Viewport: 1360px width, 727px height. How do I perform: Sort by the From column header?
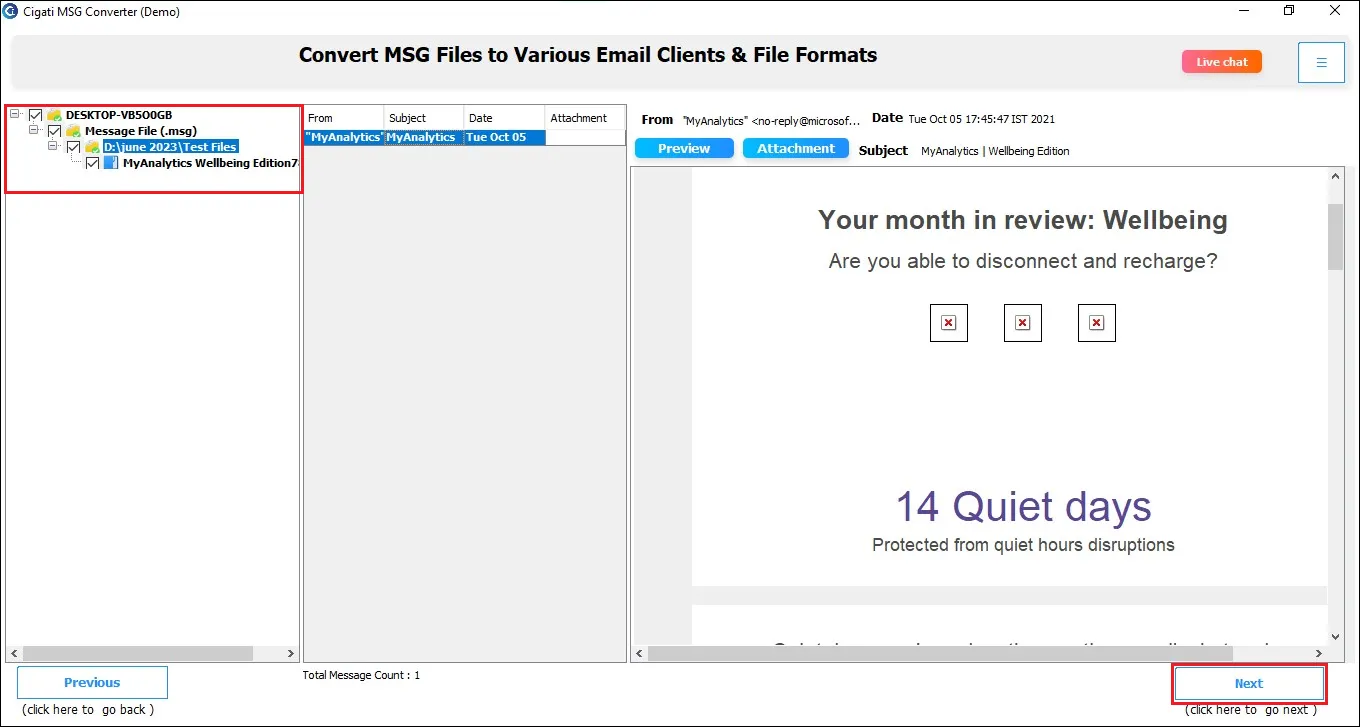(344, 118)
